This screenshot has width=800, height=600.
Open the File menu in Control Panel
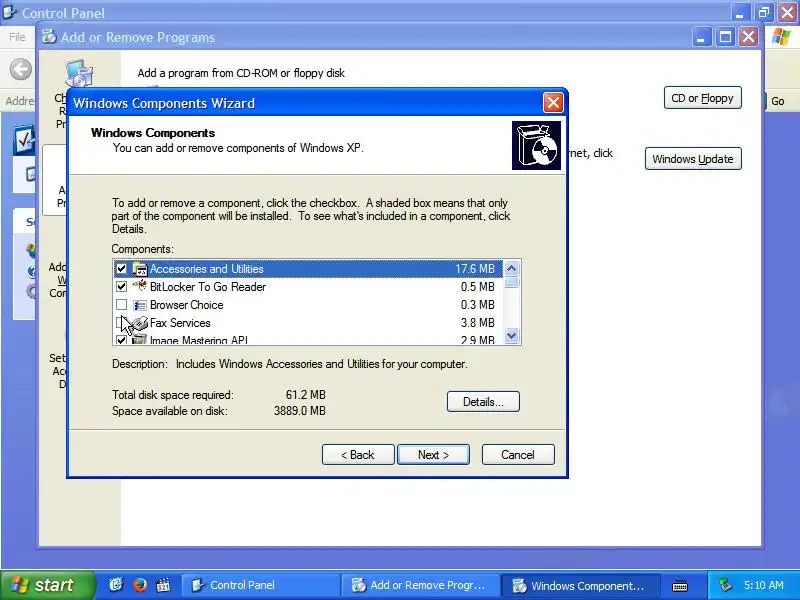coord(17,37)
